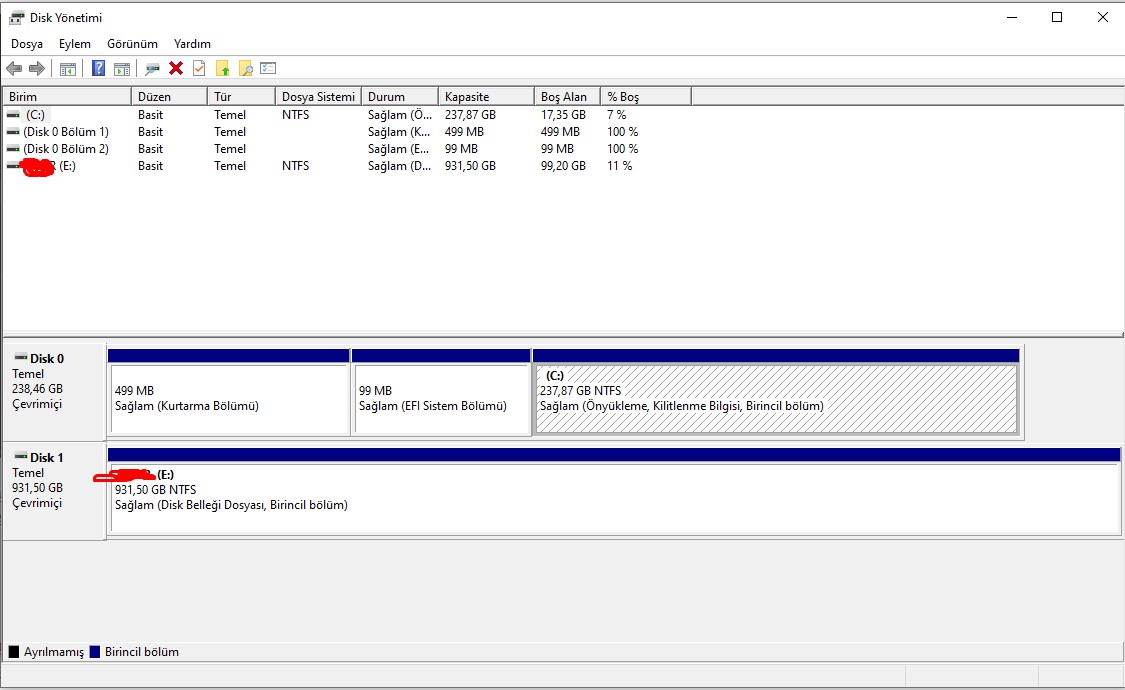The height and width of the screenshot is (690, 1125).
Task: Sort list by Dosya Sistemi column
Action: (x=318, y=97)
